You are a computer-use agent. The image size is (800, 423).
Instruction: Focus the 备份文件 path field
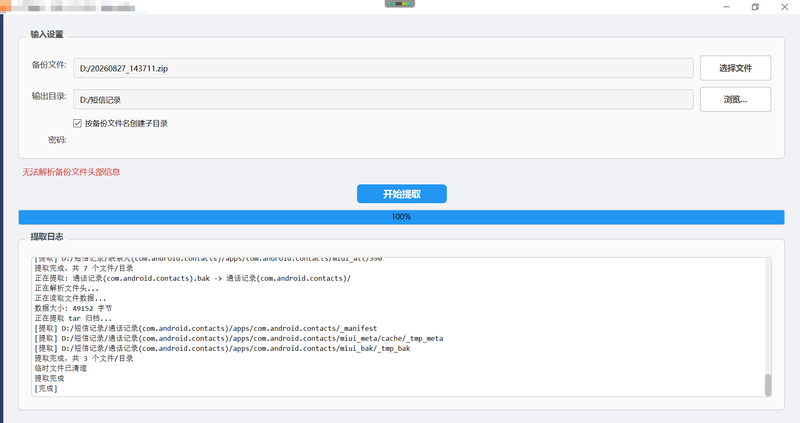pos(383,68)
